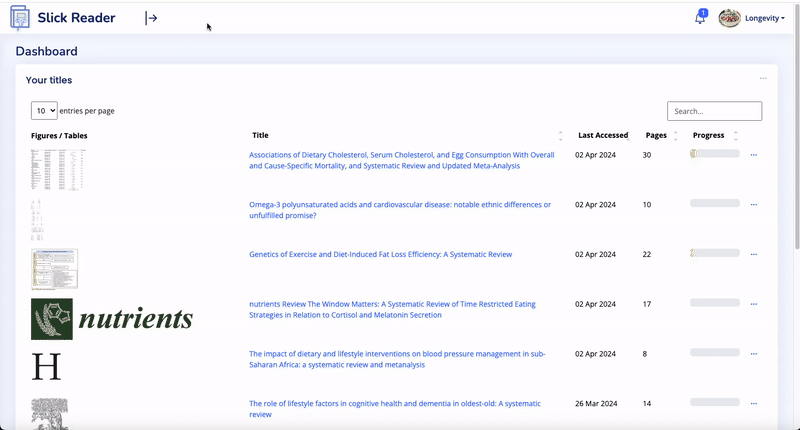The image size is (800, 430).
Task: Open row options for the blood pressure article
Action: (754, 353)
